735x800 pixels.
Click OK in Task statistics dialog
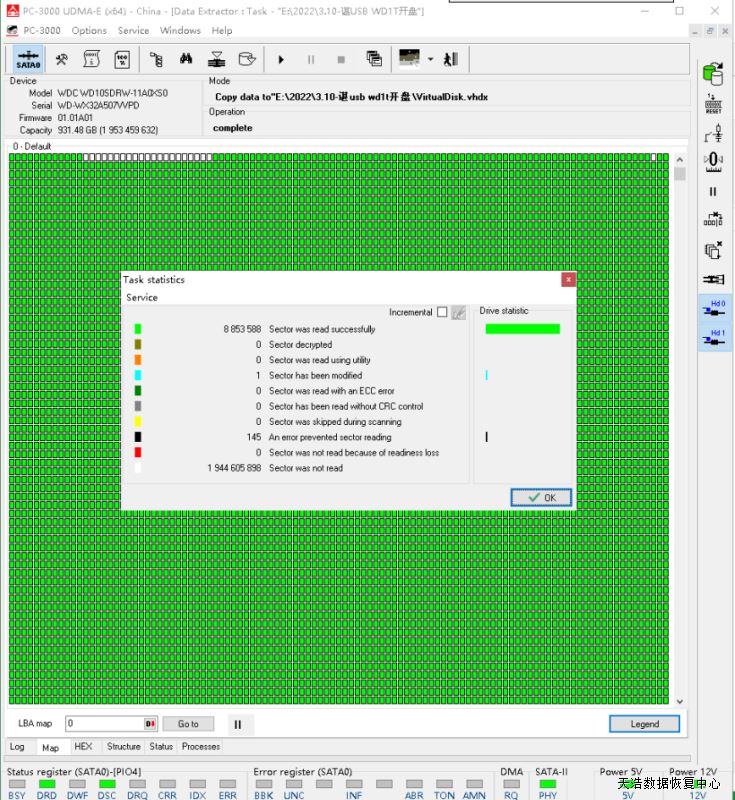(x=540, y=497)
